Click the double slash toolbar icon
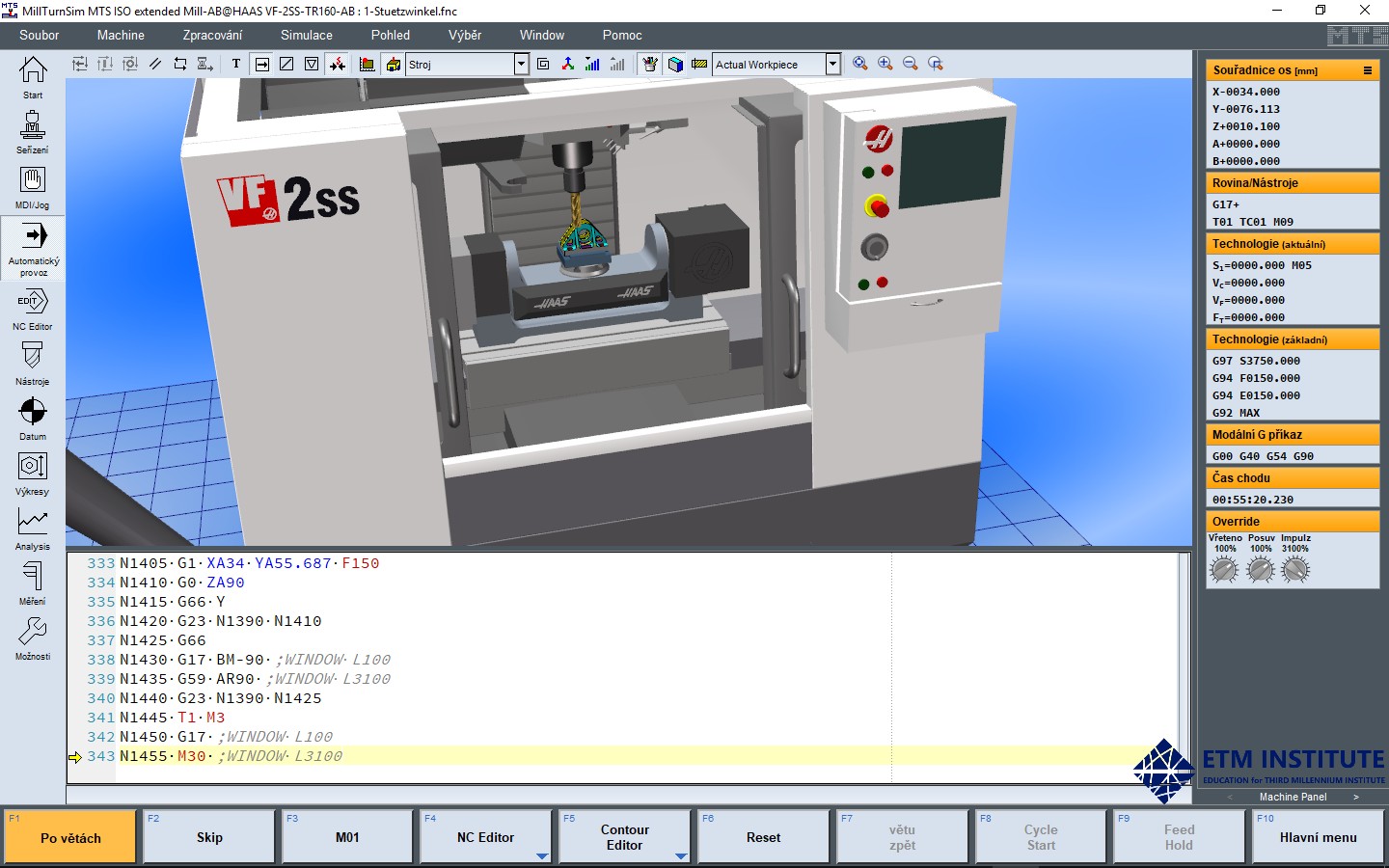The width and height of the screenshot is (1389, 868). click(155, 64)
